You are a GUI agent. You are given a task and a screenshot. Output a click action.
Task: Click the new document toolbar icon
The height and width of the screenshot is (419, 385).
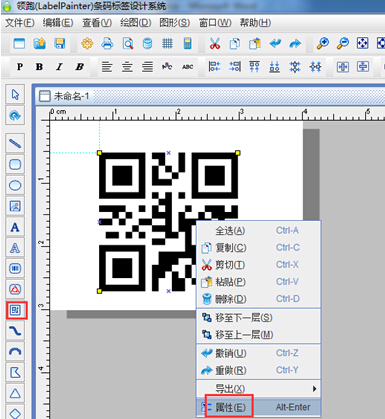pos(19,44)
